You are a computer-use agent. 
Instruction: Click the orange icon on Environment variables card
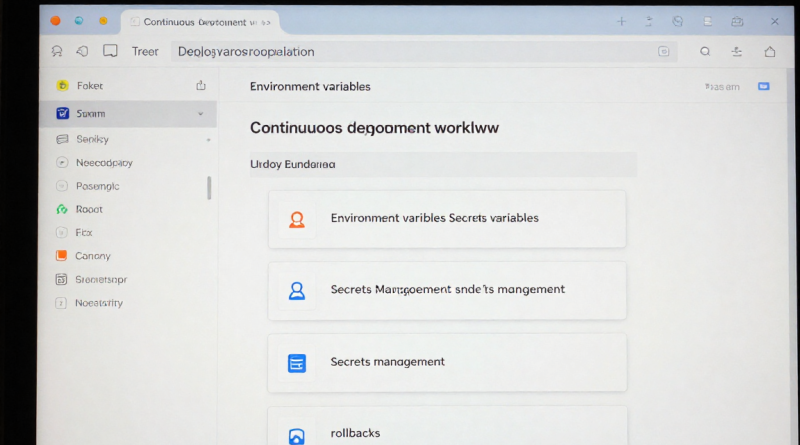[x=296, y=219]
